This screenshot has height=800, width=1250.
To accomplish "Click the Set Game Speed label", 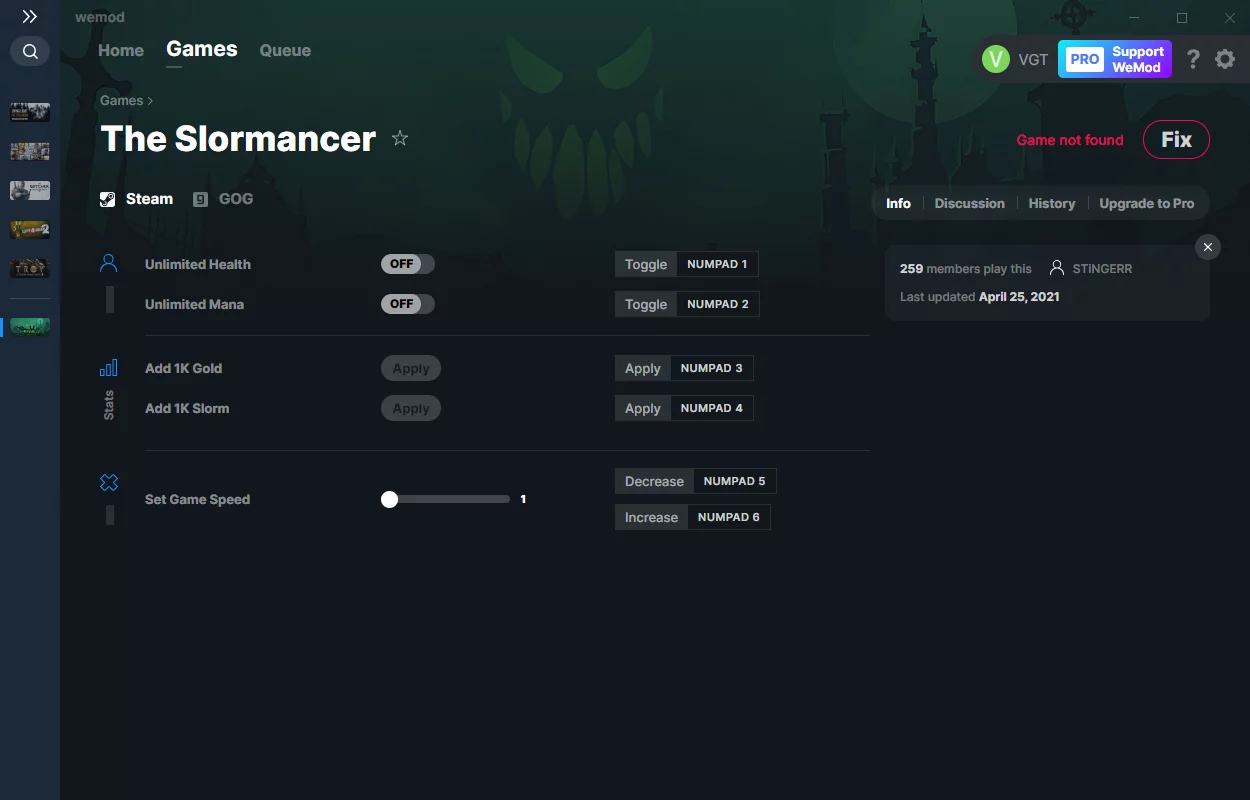I will 197,499.
